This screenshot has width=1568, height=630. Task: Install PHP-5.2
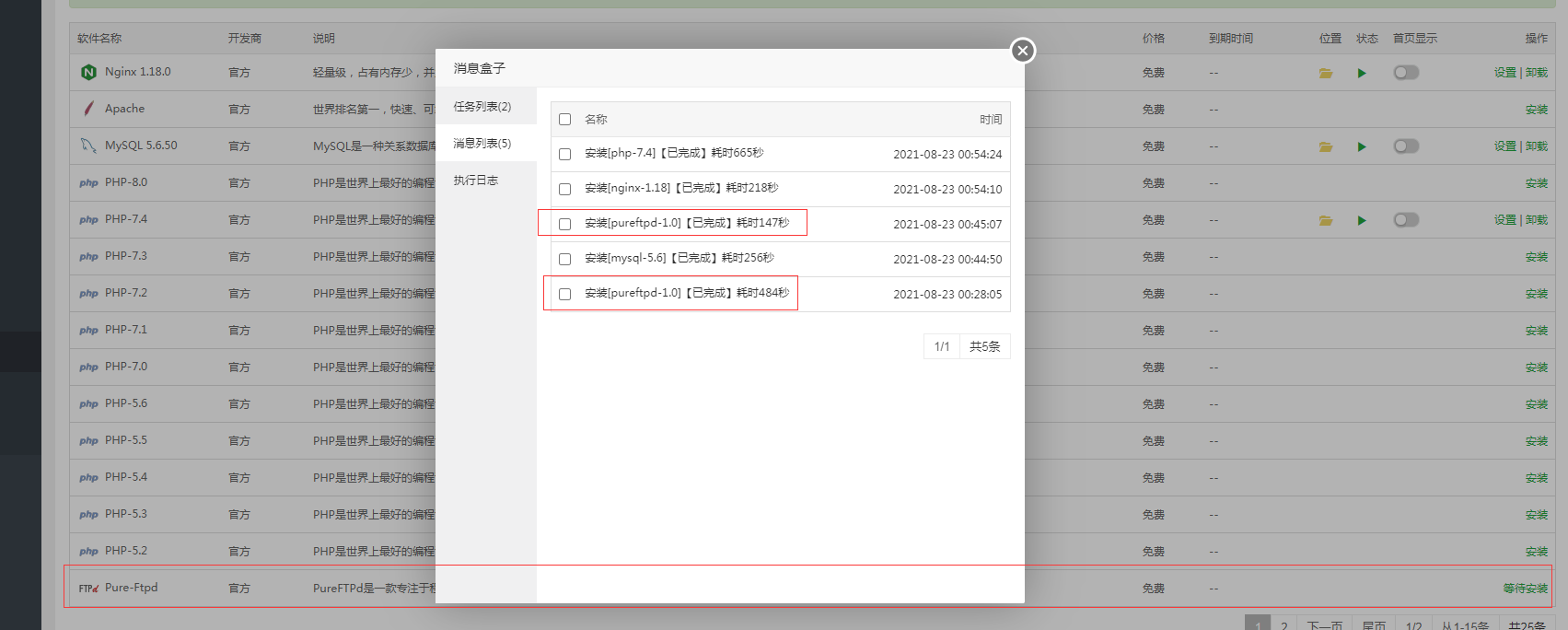pyautogui.click(x=1537, y=552)
